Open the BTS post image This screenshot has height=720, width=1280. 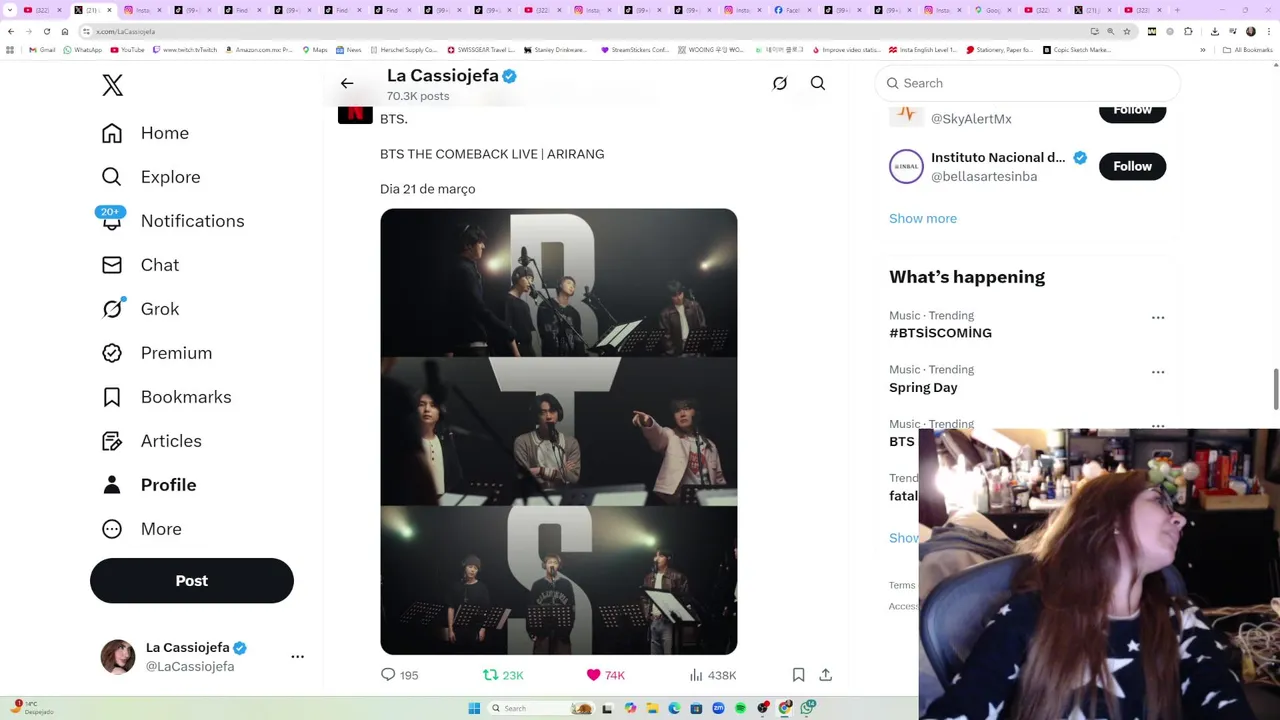click(x=559, y=431)
